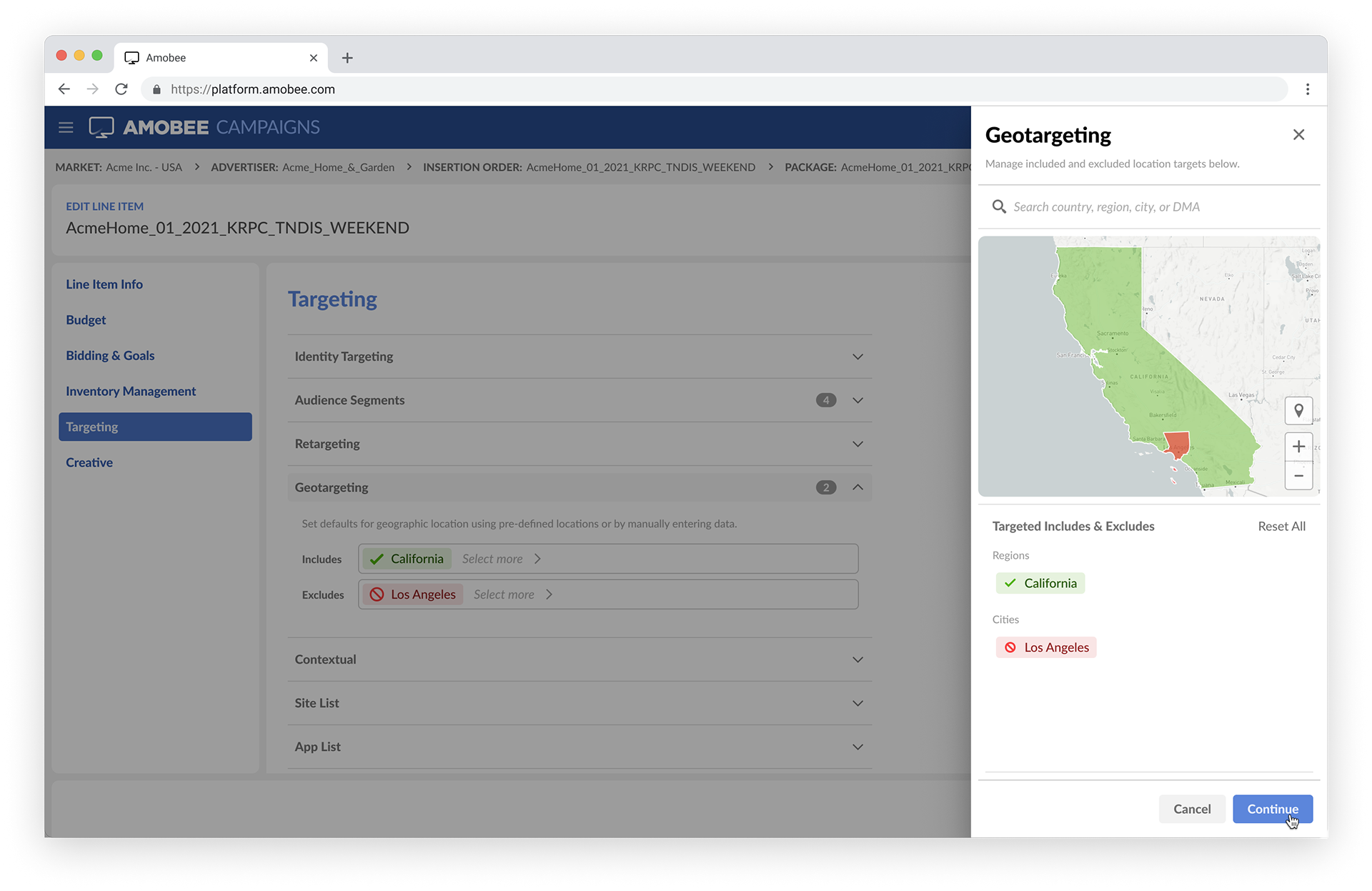
Task: Click the Nevada label on the map
Action: [1212, 299]
